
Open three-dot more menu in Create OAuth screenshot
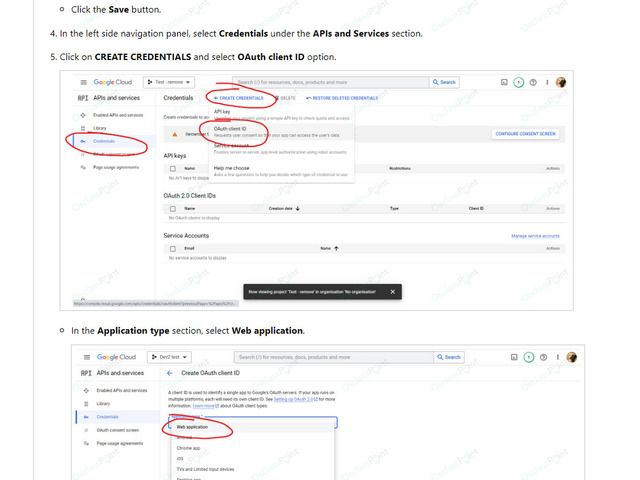[557, 357]
